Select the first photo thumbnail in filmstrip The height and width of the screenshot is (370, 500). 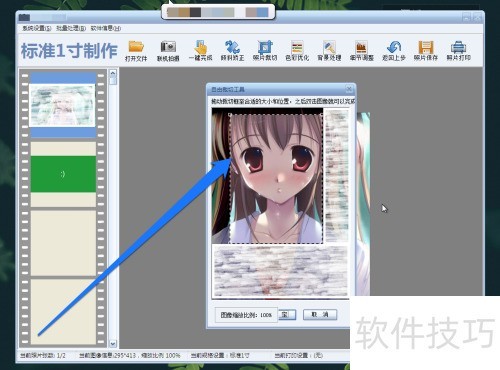click(x=63, y=105)
